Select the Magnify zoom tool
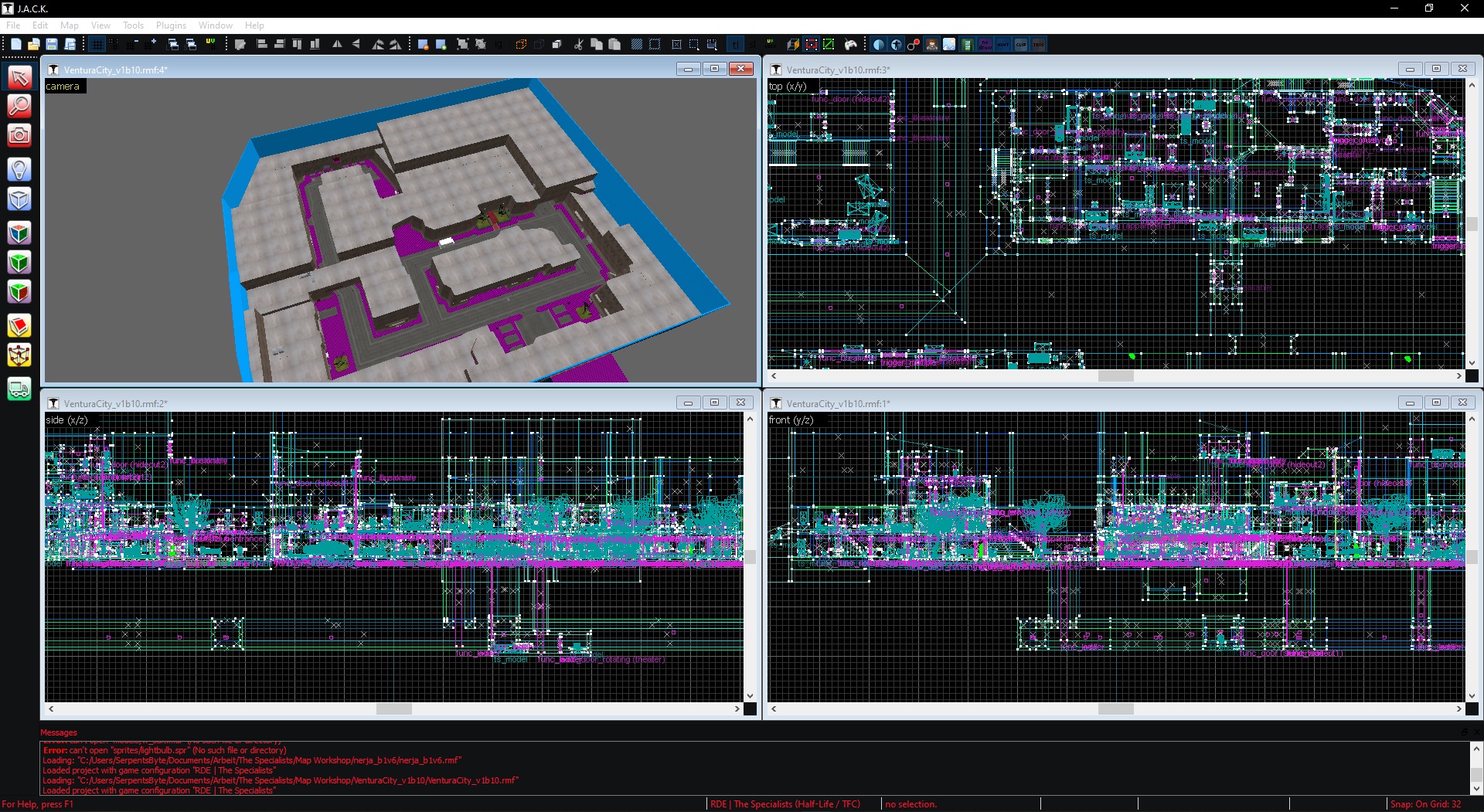This screenshot has width=1484, height=812. pyautogui.click(x=19, y=106)
